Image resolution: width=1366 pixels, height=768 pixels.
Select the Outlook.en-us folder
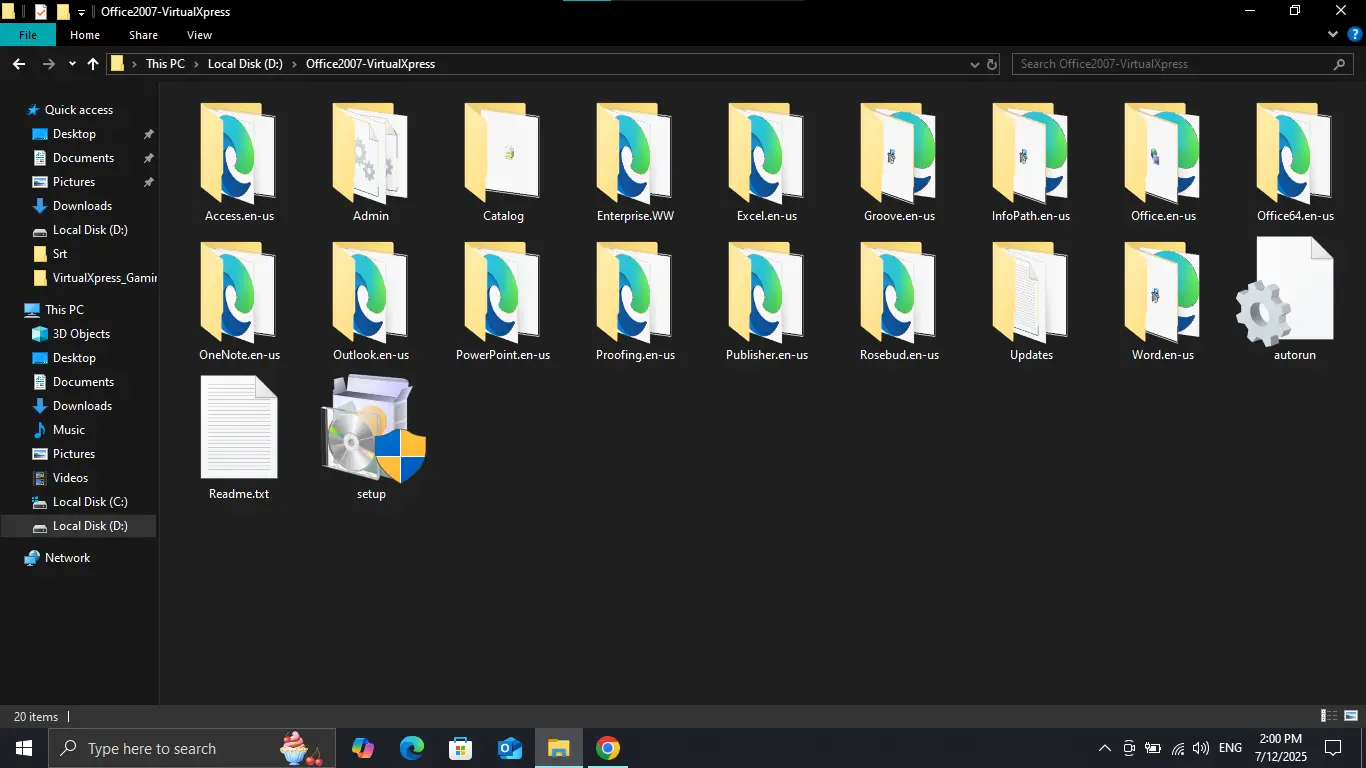(x=371, y=302)
